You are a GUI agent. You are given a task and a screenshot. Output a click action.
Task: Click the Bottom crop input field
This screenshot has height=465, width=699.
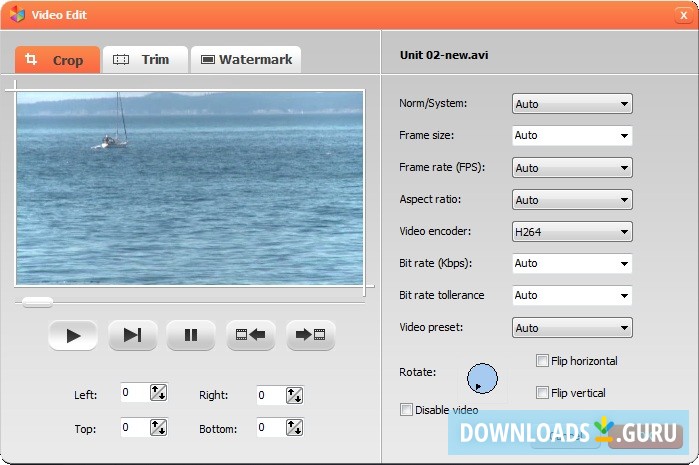point(271,427)
